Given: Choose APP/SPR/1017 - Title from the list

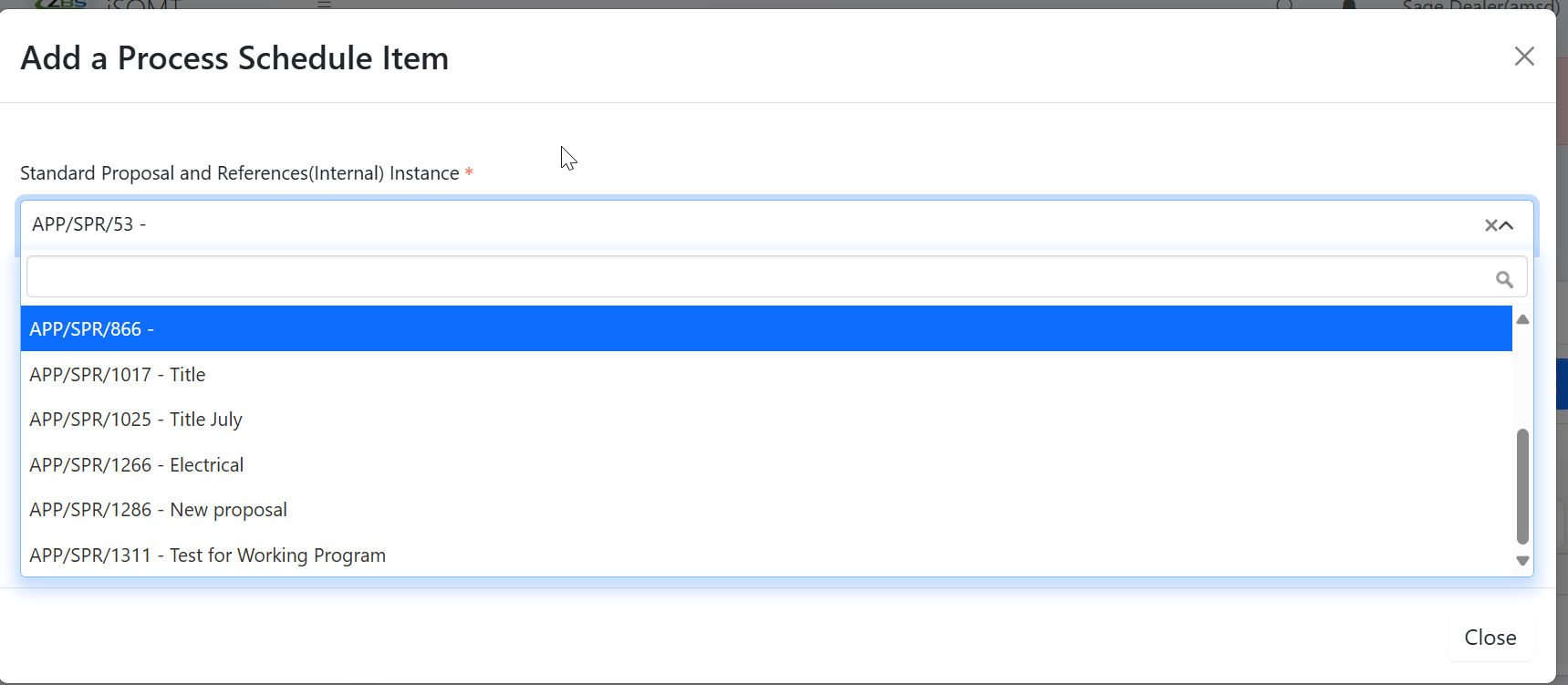Looking at the screenshot, I should [x=118, y=375].
